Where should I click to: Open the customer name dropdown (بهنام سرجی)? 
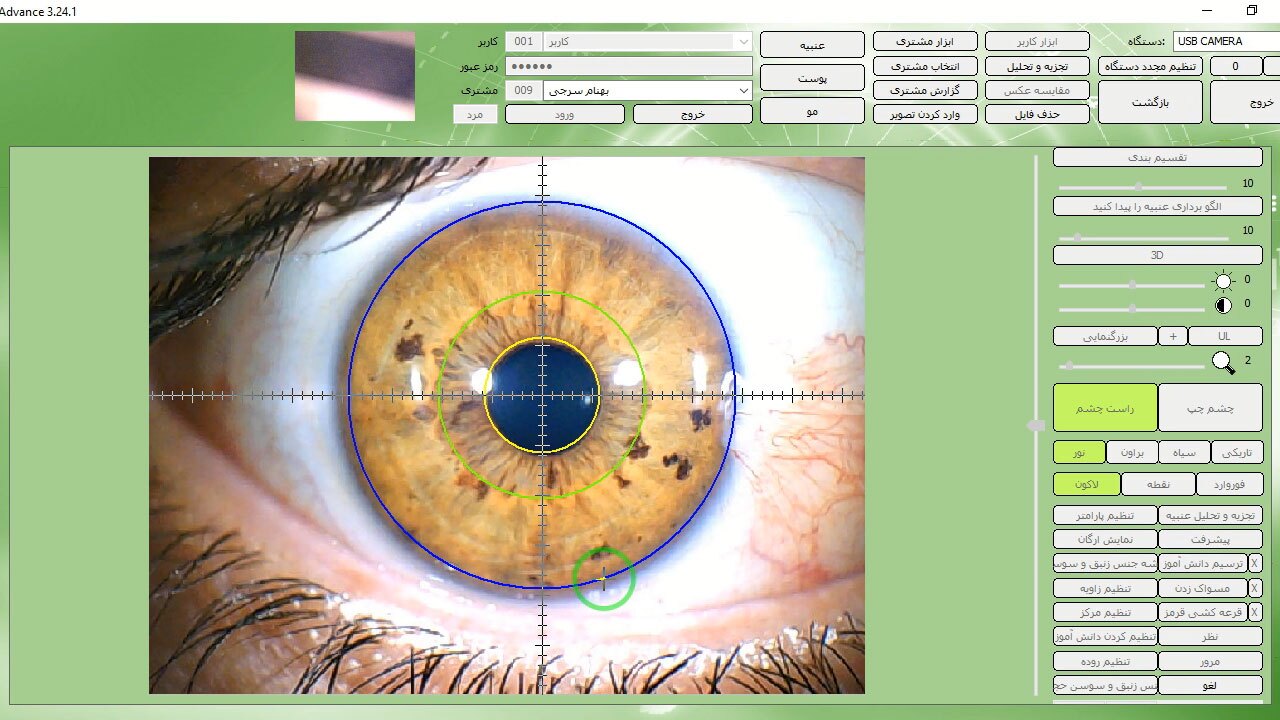coord(742,90)
